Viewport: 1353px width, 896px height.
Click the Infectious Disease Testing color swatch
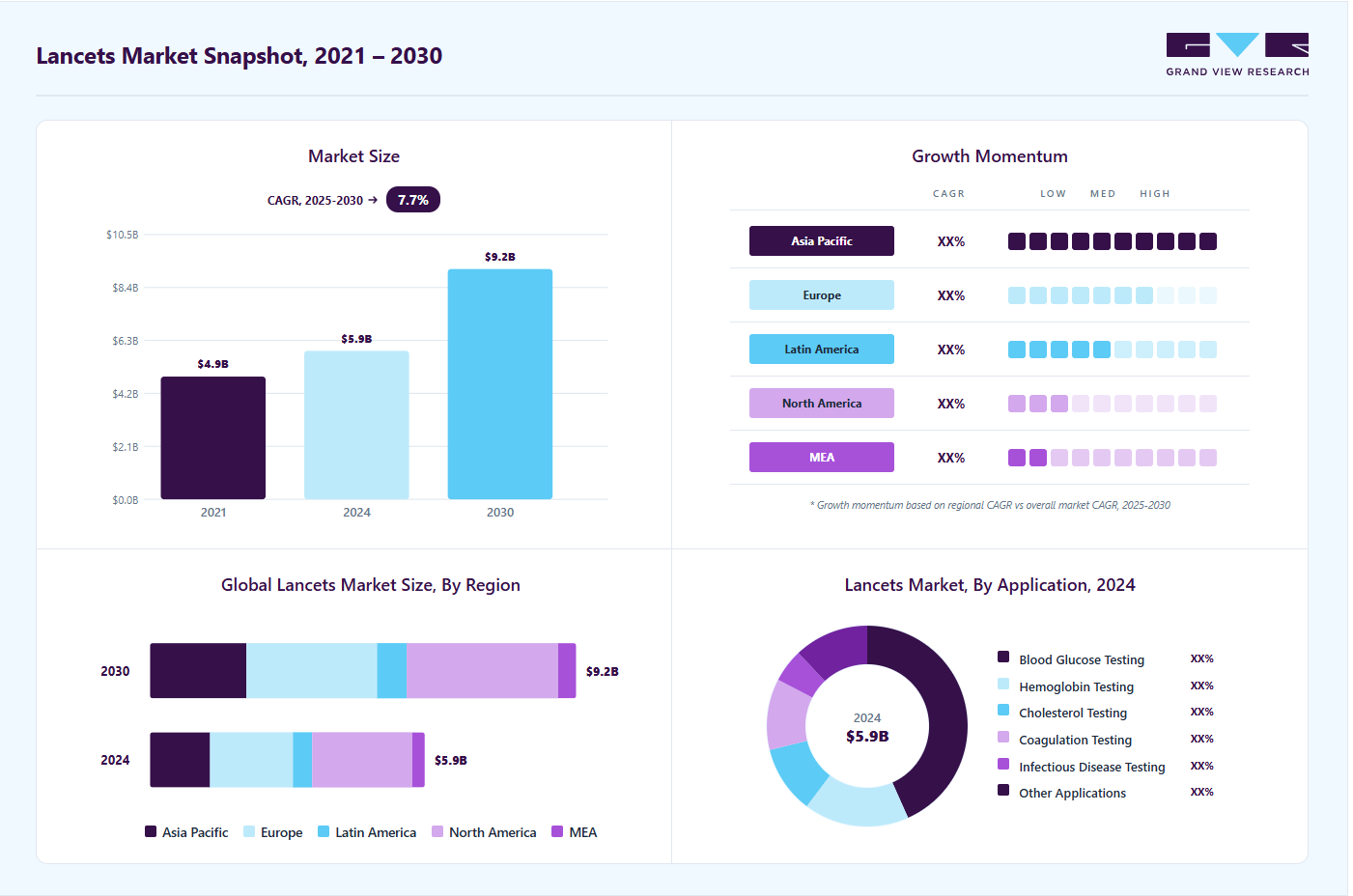click(1003, 764)
